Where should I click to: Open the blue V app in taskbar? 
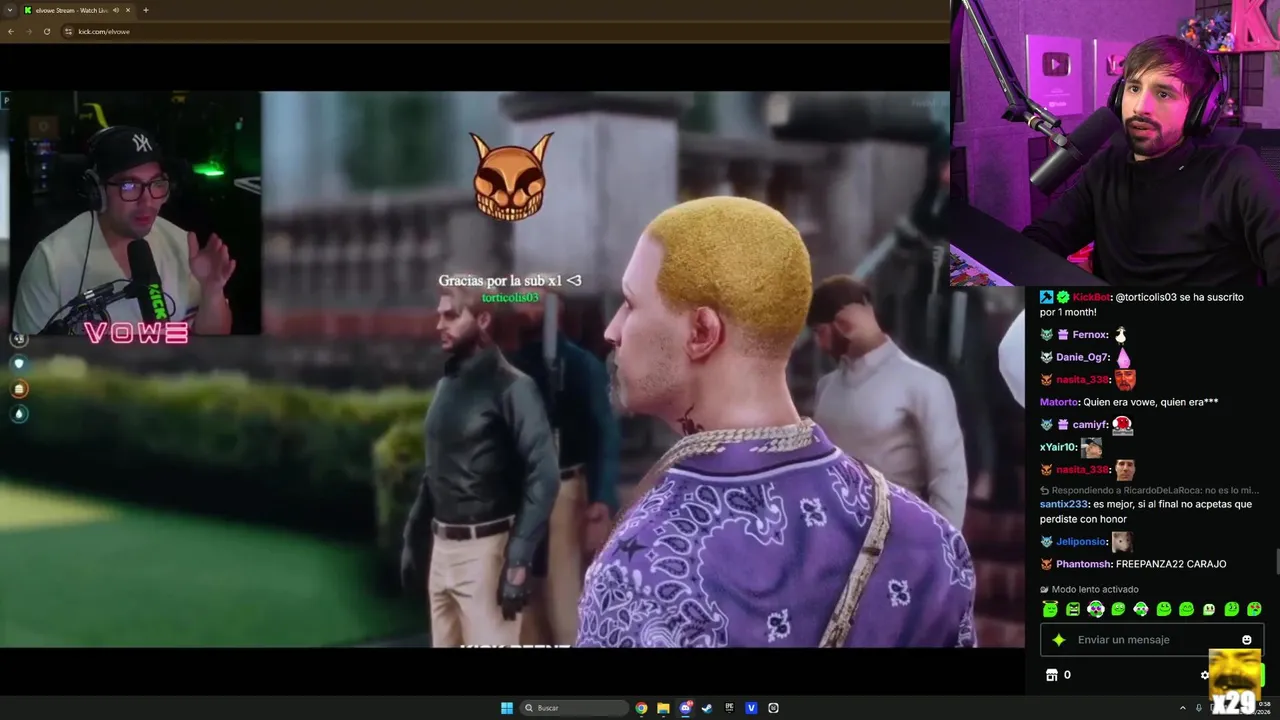(751, 708)
